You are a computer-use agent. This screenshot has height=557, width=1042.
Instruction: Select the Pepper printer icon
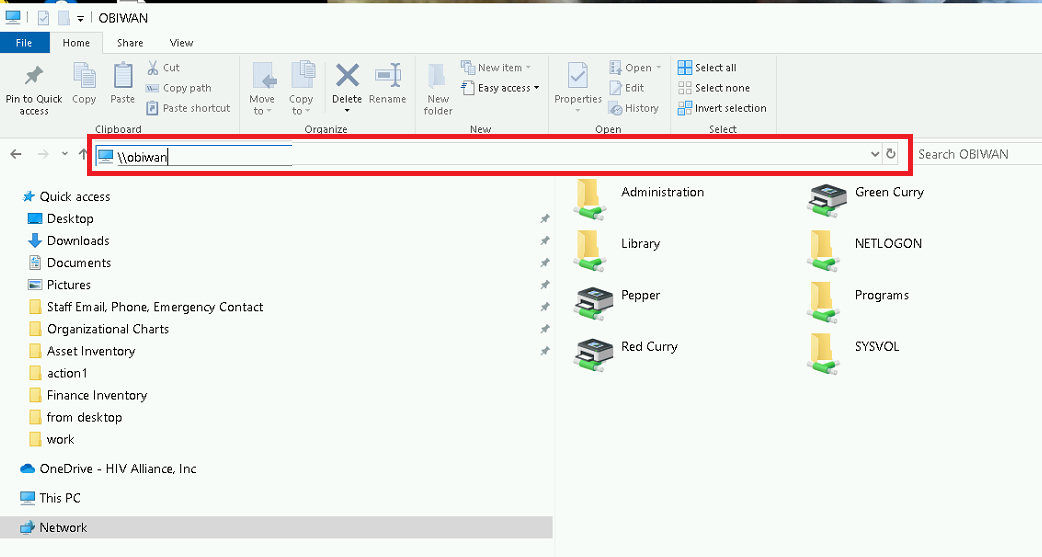[592, 304]
